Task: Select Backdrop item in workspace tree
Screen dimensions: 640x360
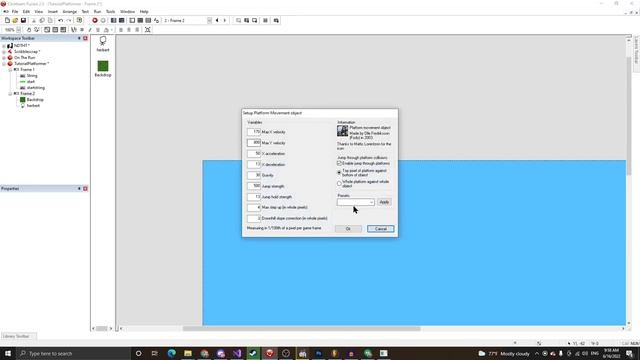Action: pyautogui.click(x=35, y=100)
